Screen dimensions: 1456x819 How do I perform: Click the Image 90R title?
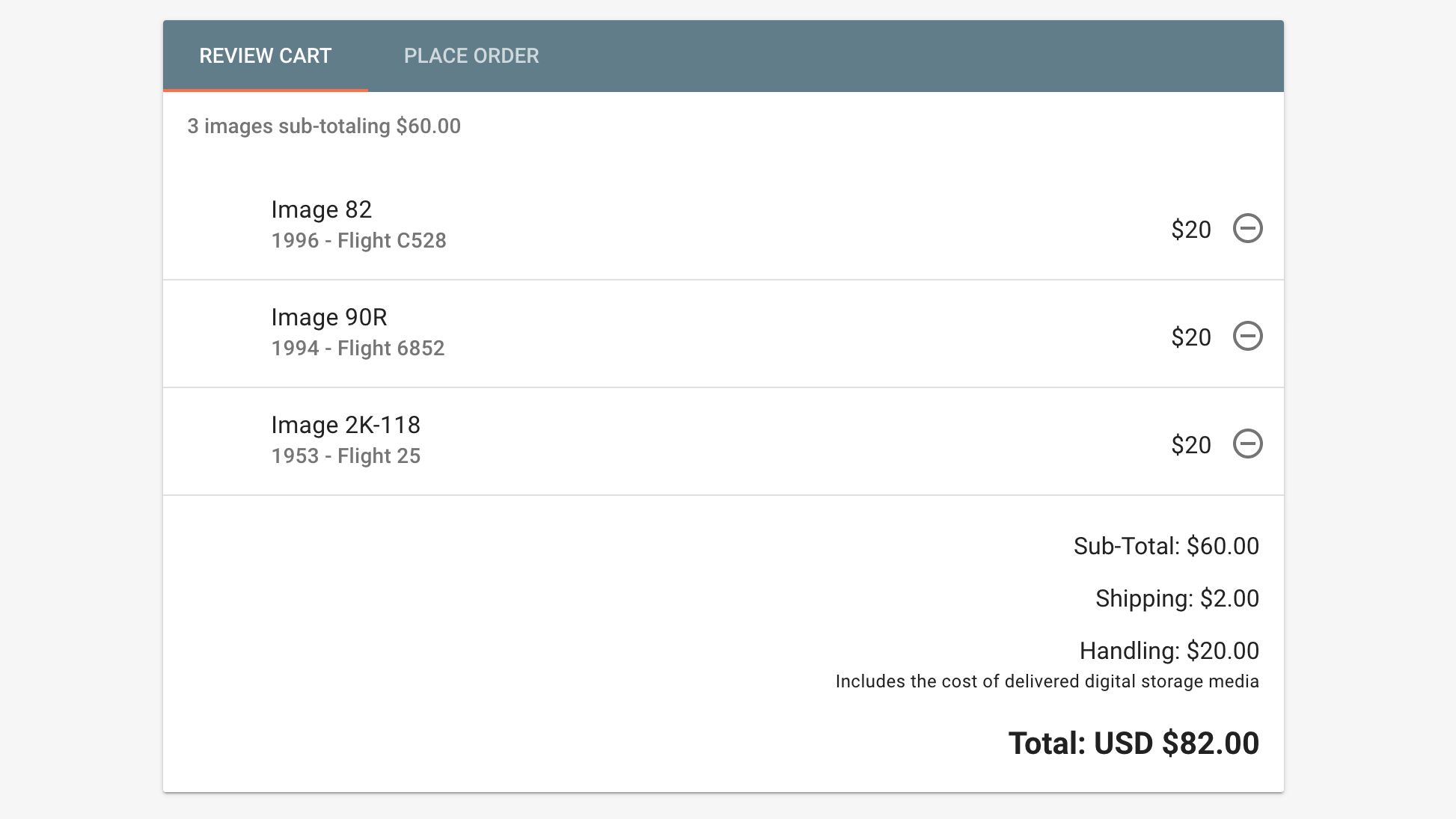point(329,317)
